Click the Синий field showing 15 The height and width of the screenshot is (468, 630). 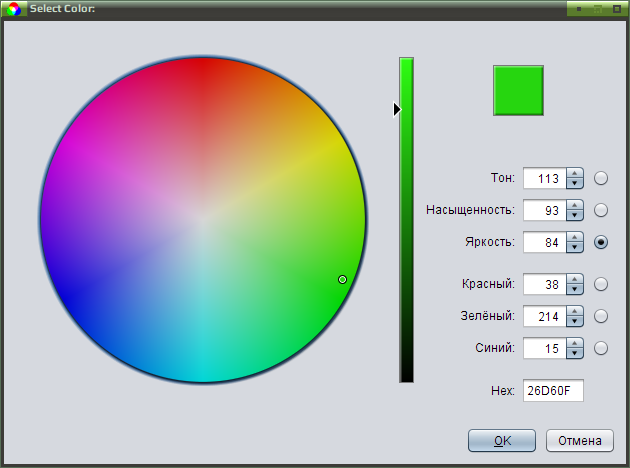pyautogui.click(x=545, y=348)
